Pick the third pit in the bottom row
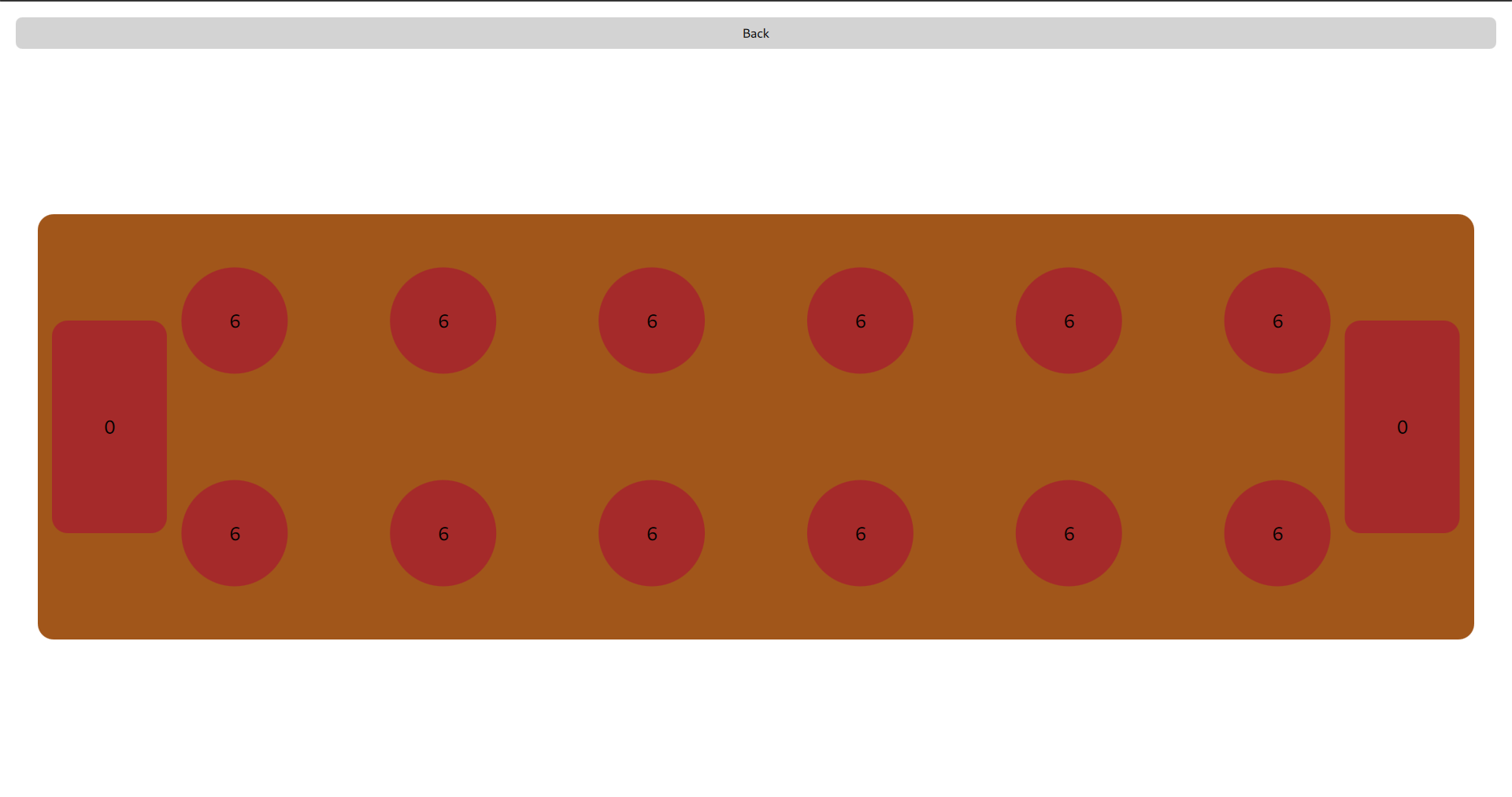 click(x=652, y=533)
